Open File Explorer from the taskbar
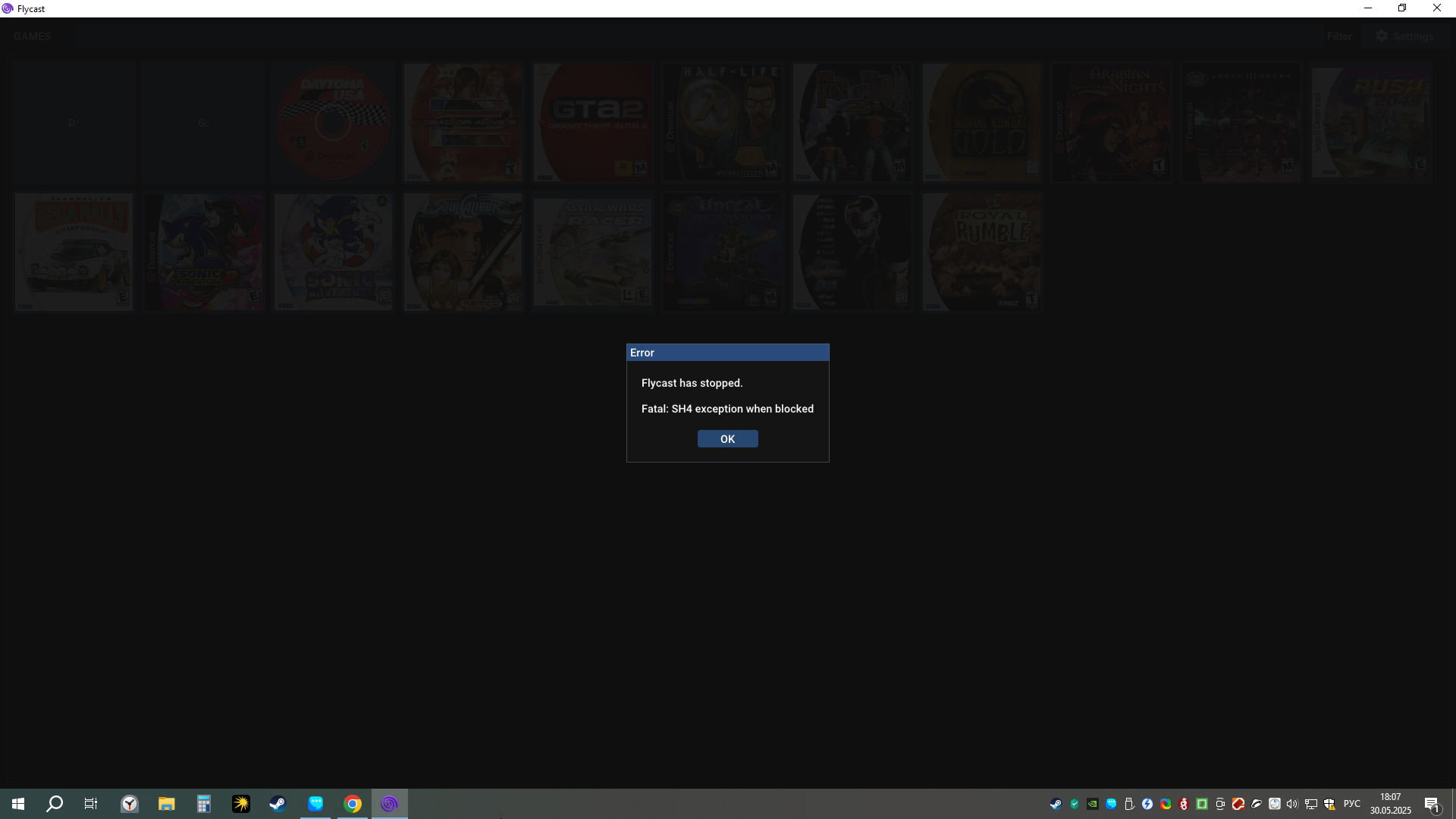Viewport: 1456px width, 819px height. click(166, 804)
